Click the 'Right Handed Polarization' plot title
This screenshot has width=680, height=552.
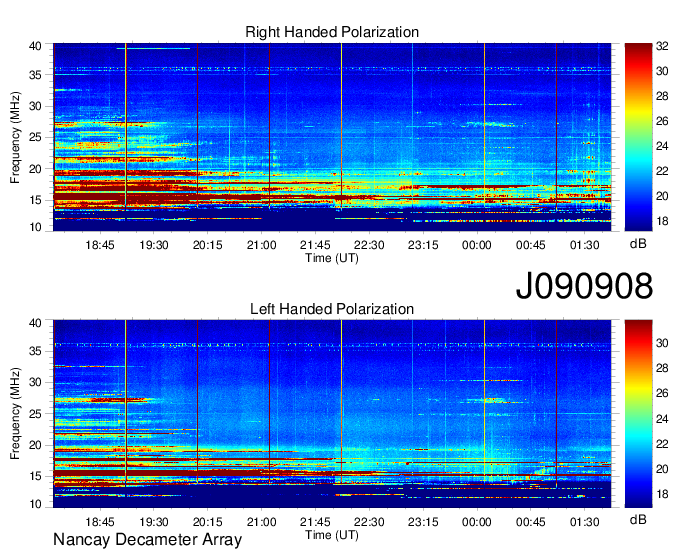point(332,32)
